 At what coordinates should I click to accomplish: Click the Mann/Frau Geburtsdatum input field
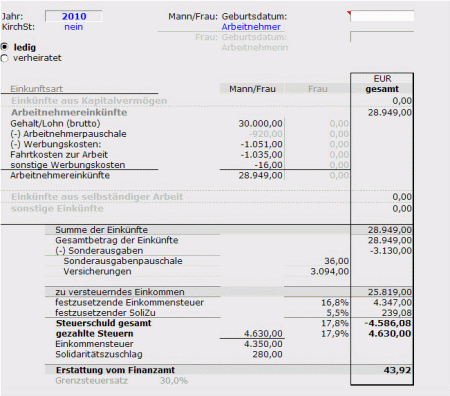click(382, 16)
